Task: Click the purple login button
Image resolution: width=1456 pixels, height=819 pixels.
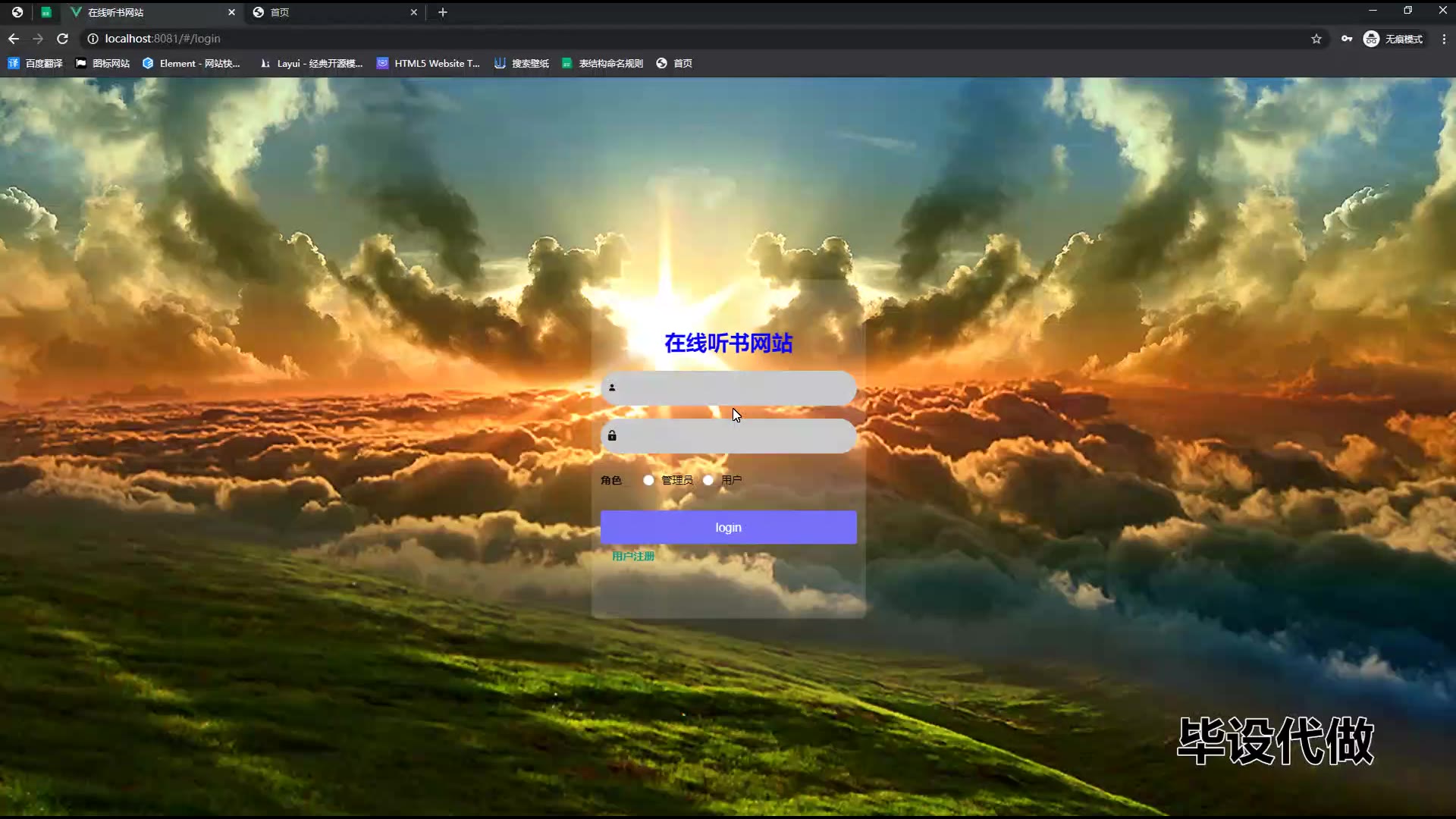Action: (x=729, y=527)
